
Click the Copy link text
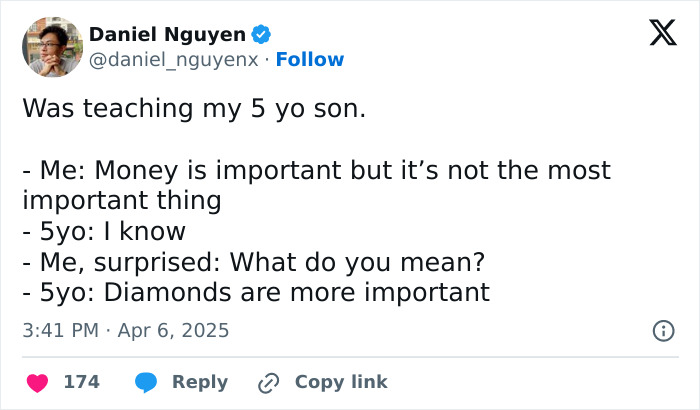click(x=341, y=382)
